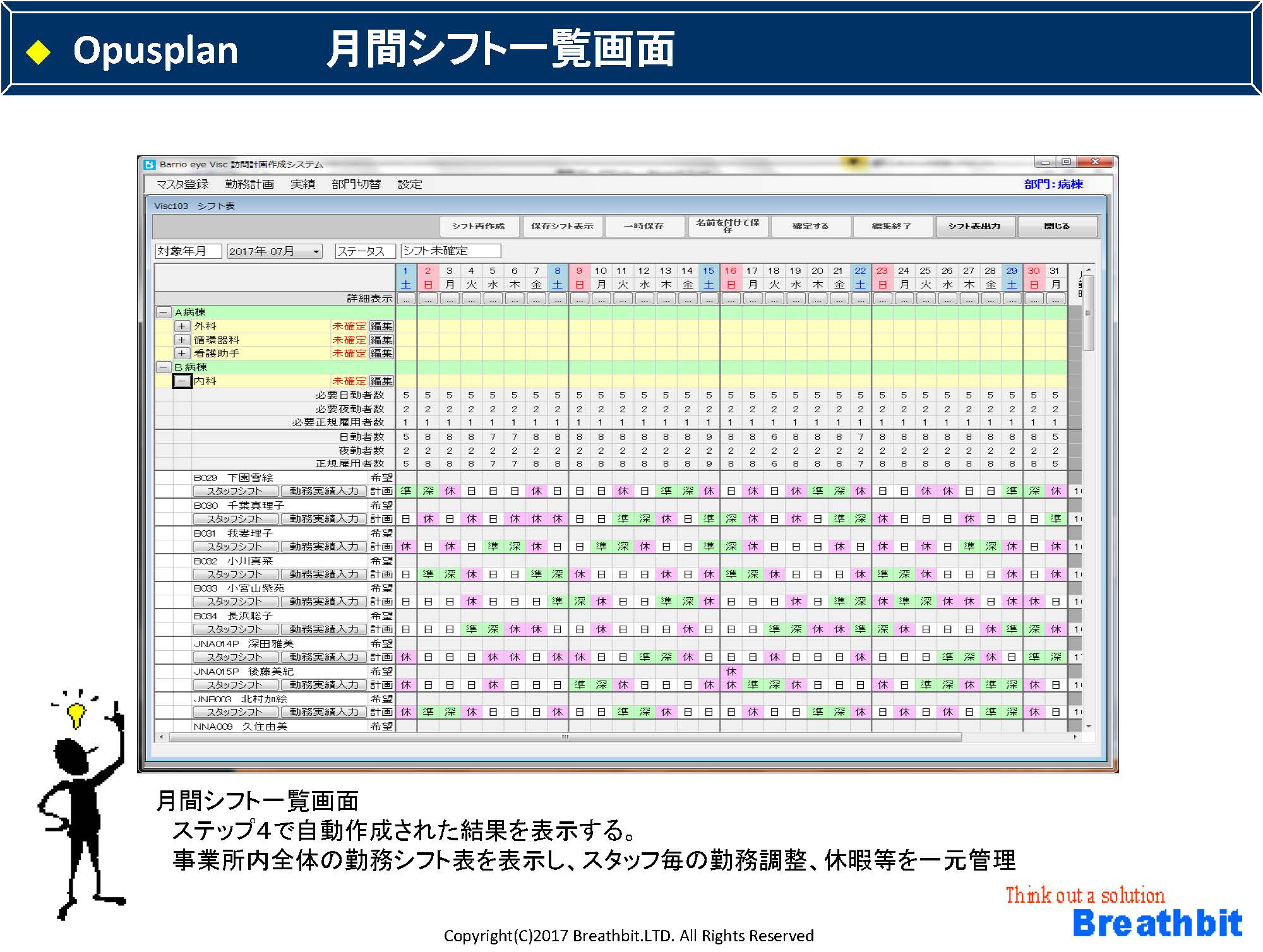Image resolution: width=1263 pixels, height=952 pixels.
Task: Expand the 循環器科 row
Action: tap(182, 340)
